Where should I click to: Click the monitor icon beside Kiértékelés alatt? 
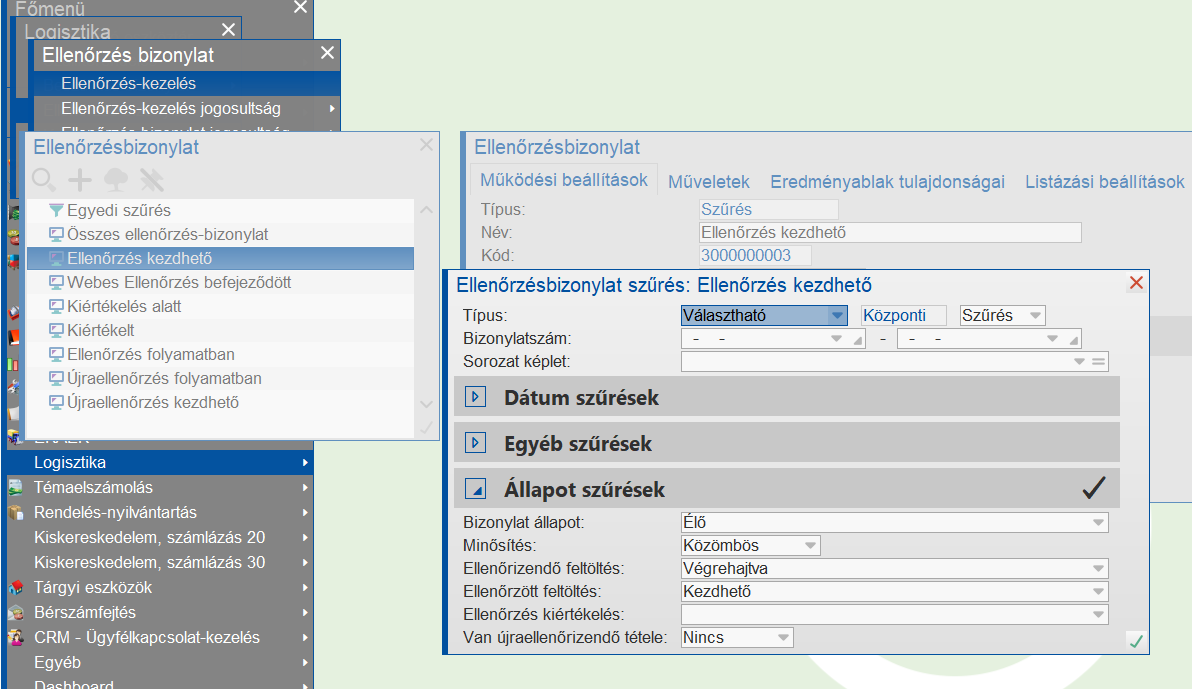pos(56,306)
